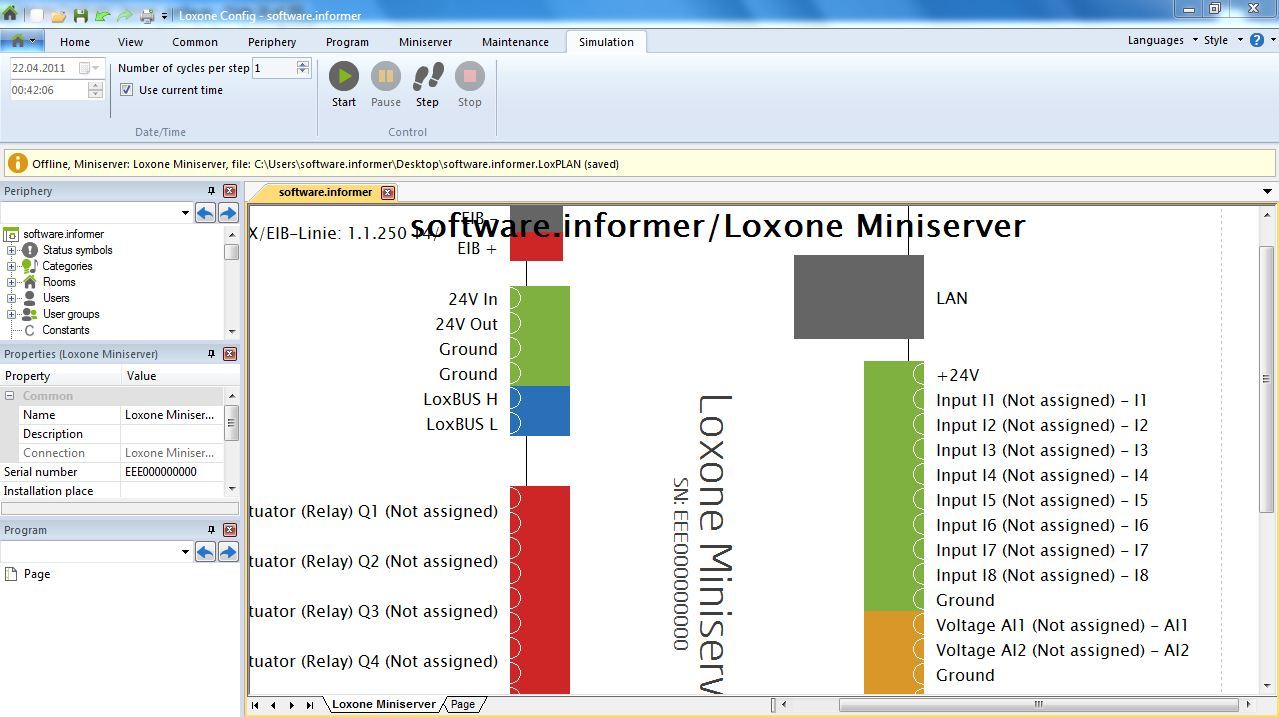Toggle the Use current time checkbox
Image resolution: width=1279 pixels, height=717 pixels.
pyautogui.click(x=127, y=90)
